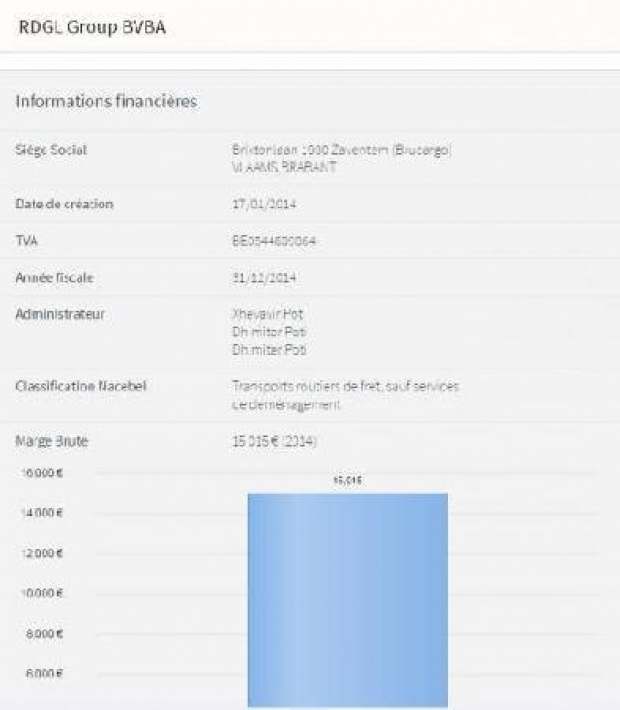Select the 17/01/2014 creation date value
This screenshot has height=710, width=620.
pyautogui.click(x=262, y=204)
